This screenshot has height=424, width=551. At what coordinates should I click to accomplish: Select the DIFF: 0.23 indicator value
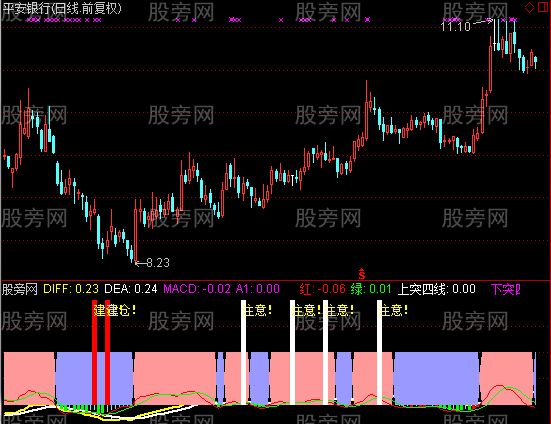[71, 289]
